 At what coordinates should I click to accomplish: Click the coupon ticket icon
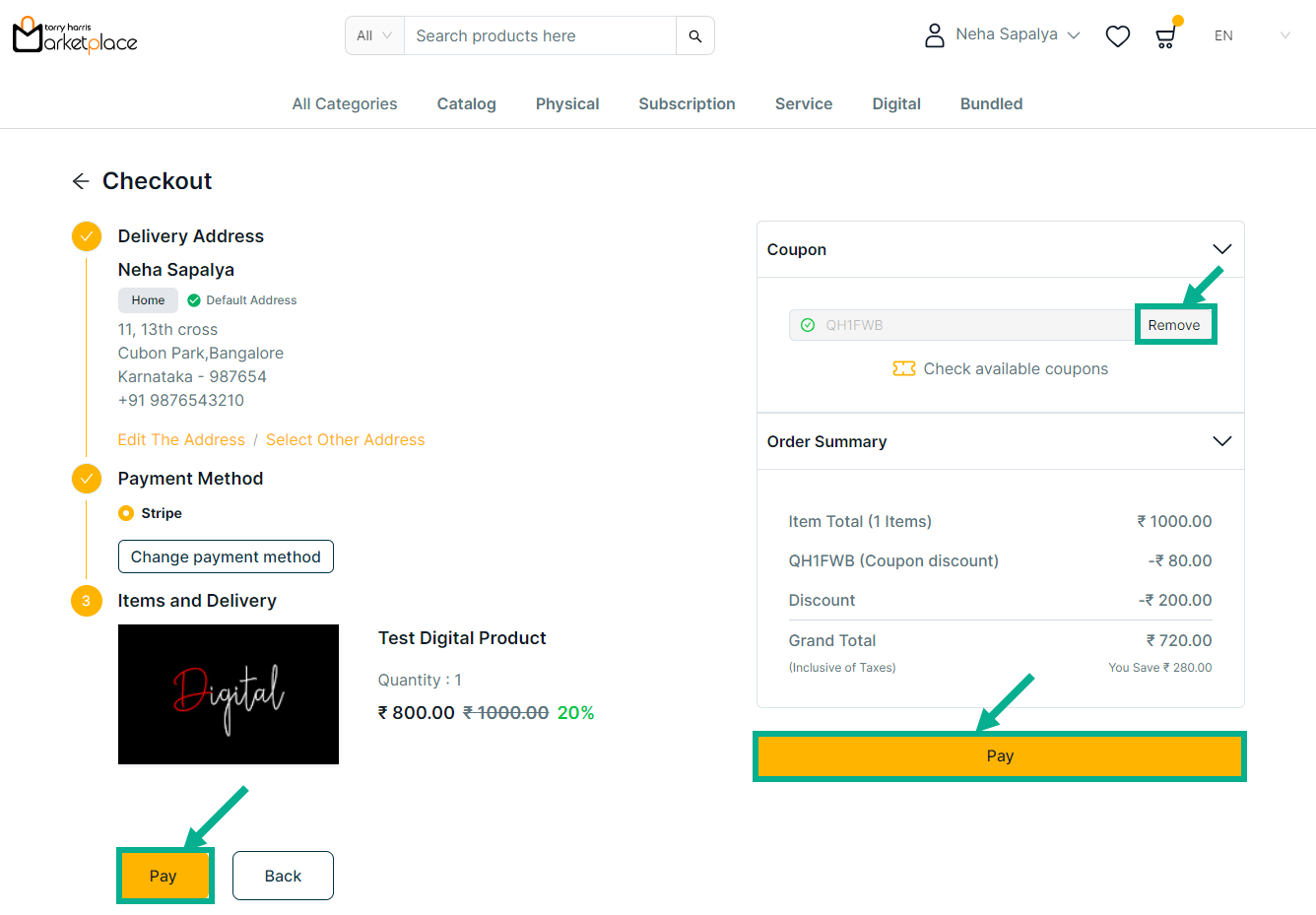pyautogui.click(x=903, y=368)
